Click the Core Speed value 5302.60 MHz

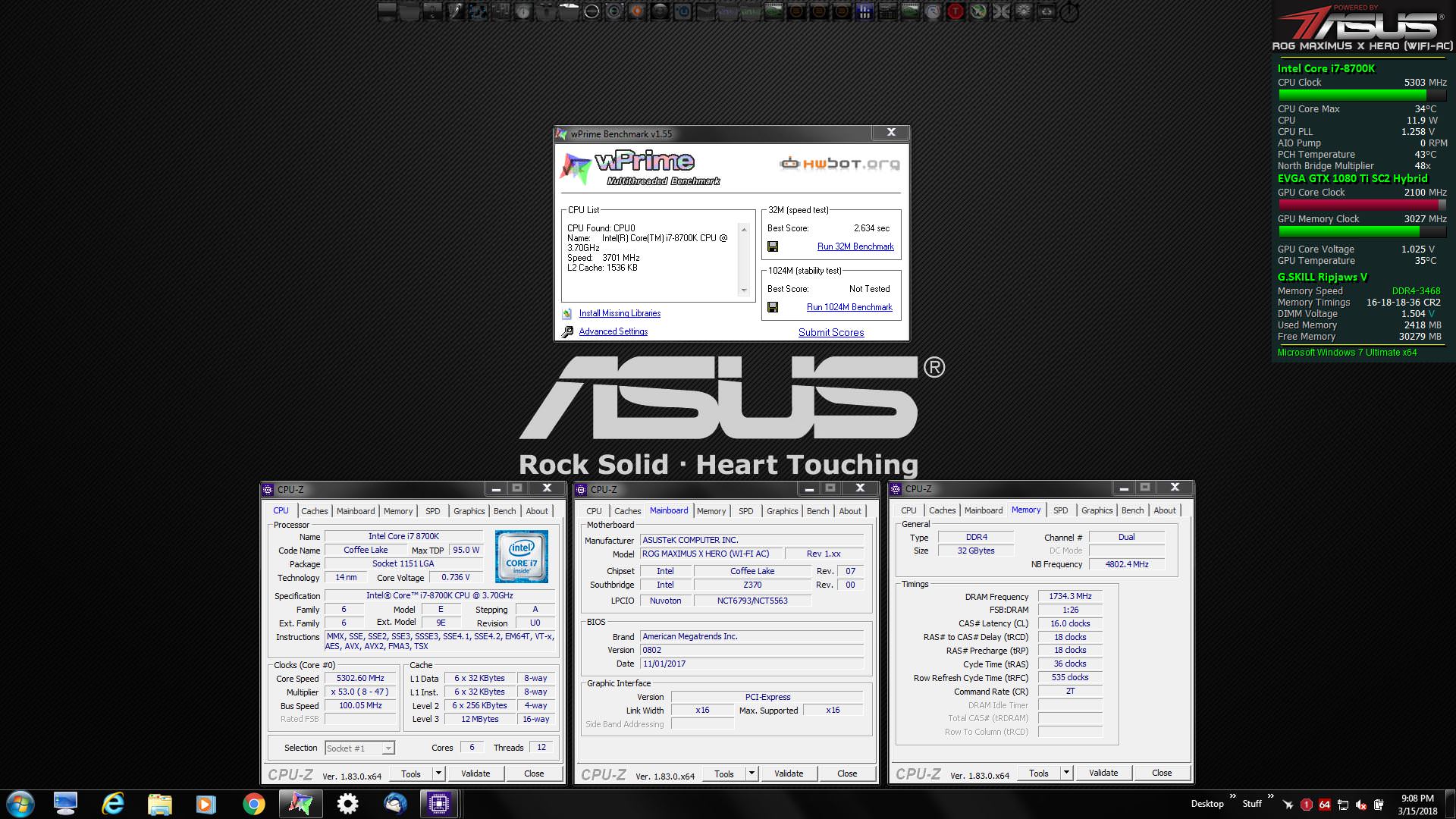tap(361, 679)
